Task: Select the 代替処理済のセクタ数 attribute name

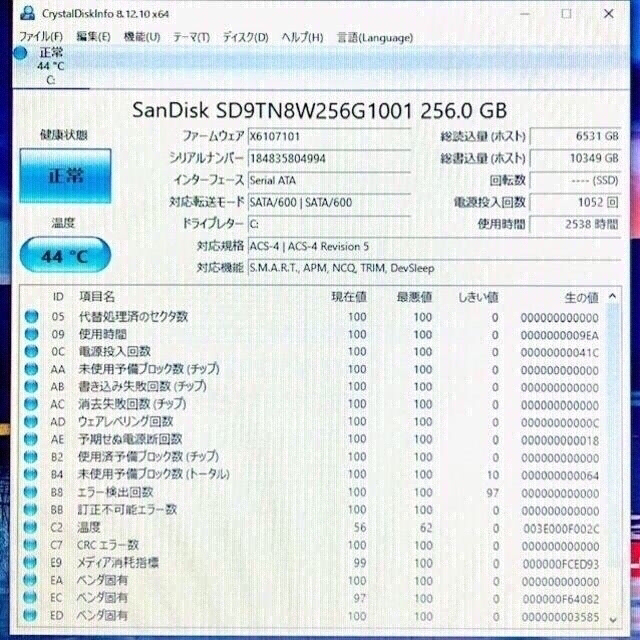Action: tap(133, 316)
